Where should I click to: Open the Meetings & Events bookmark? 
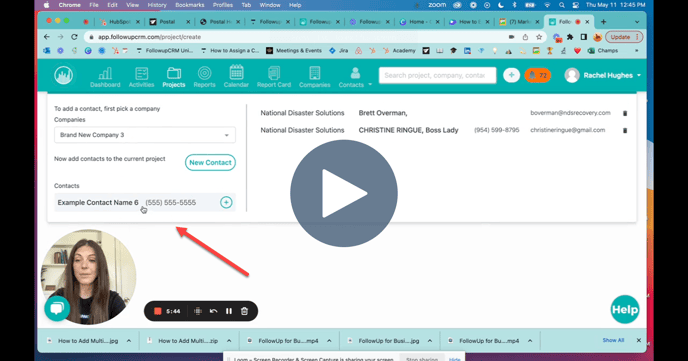pyautogui.click(x=294, y=51)
